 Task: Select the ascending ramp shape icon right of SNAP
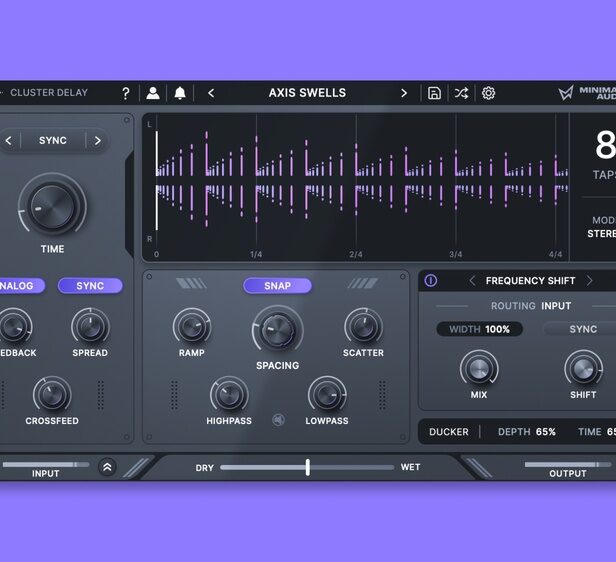pyautogui.click(x=363, y=283)
